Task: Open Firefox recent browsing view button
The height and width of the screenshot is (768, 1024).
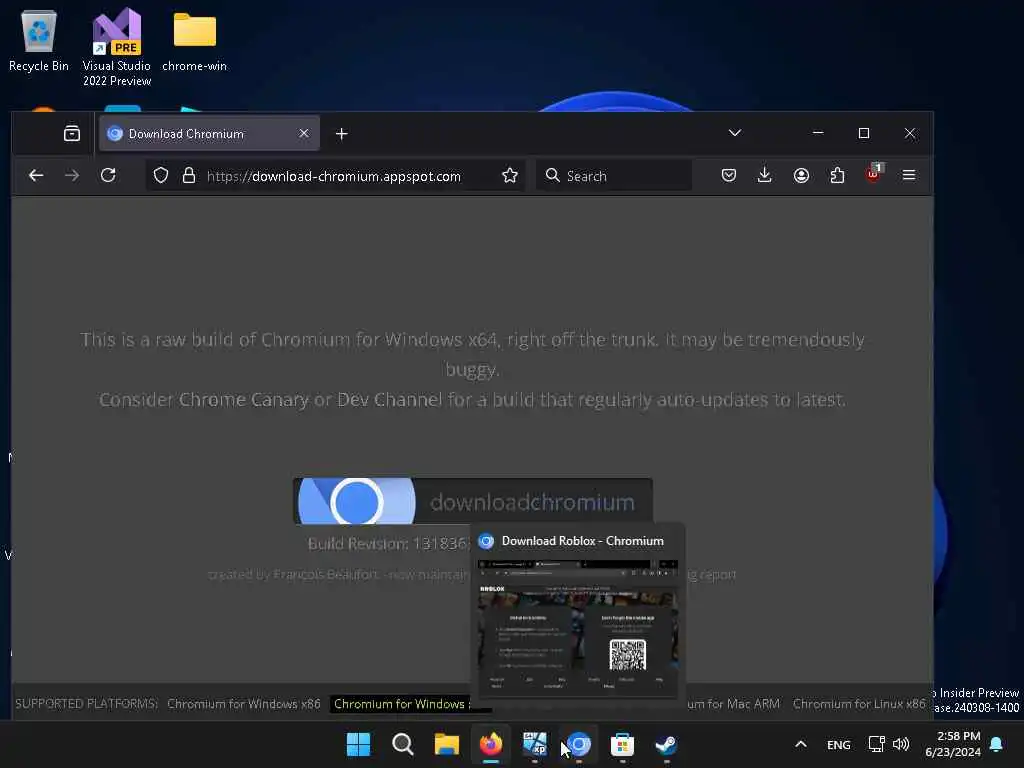Action: (72, 133)
